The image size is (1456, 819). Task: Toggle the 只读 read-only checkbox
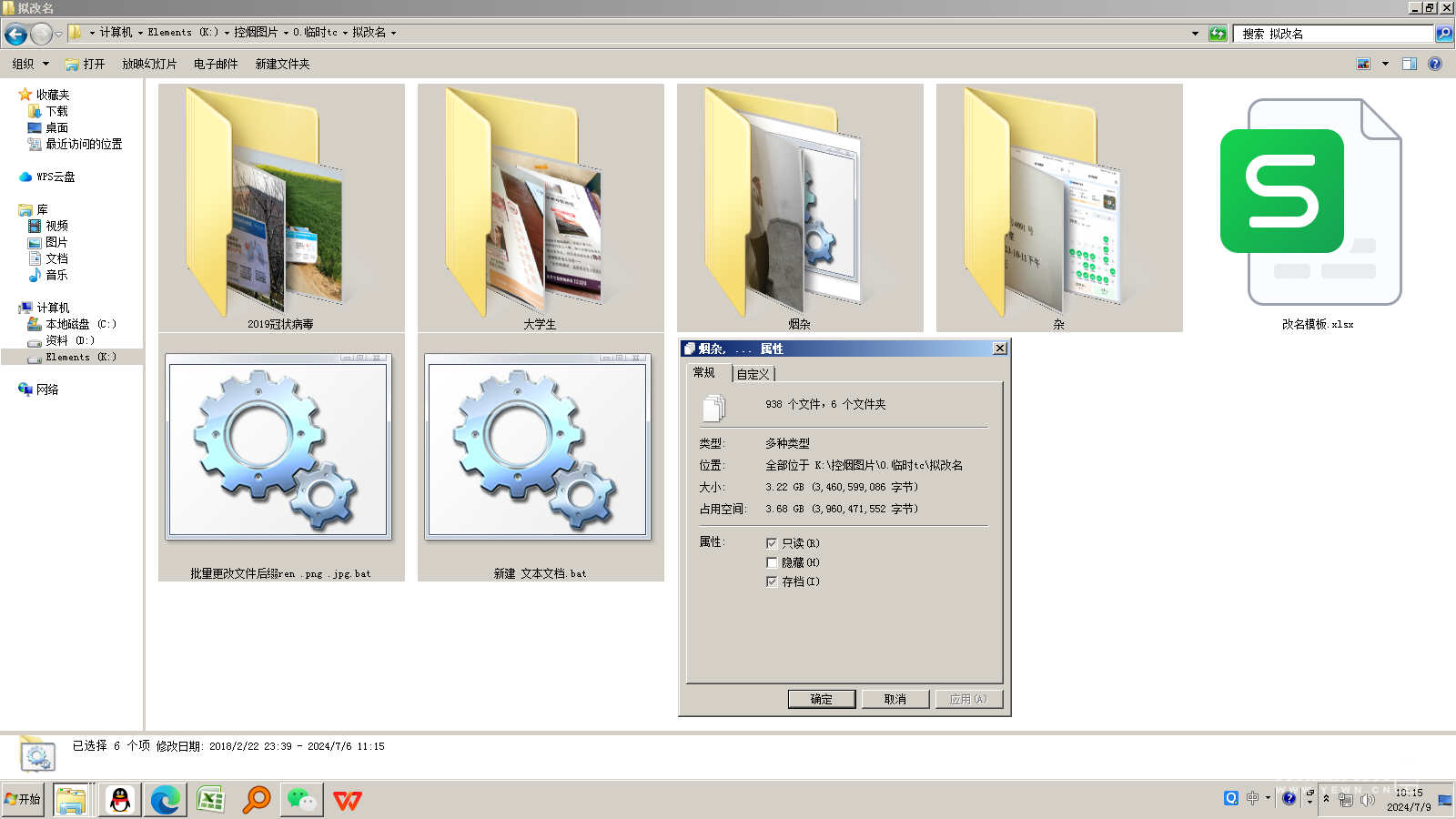point(772,543)
